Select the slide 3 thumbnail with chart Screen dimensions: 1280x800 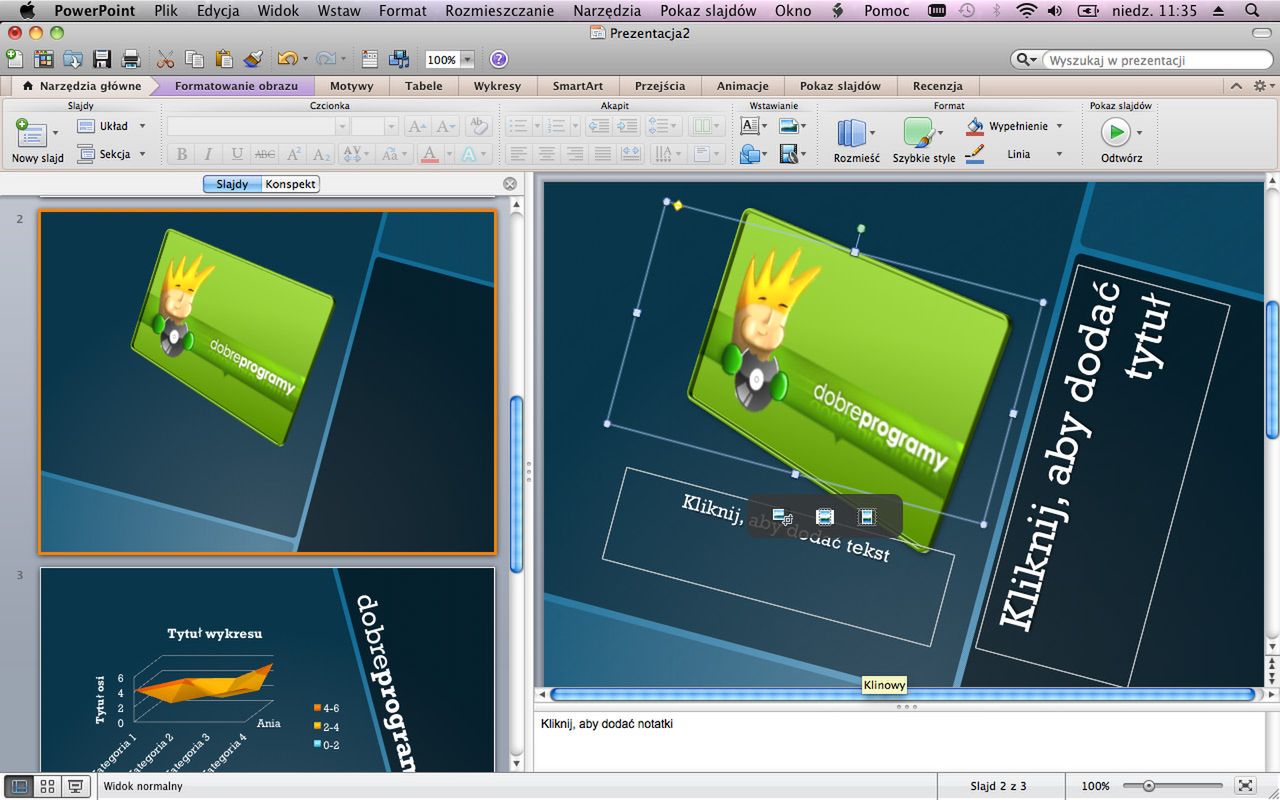267,668
